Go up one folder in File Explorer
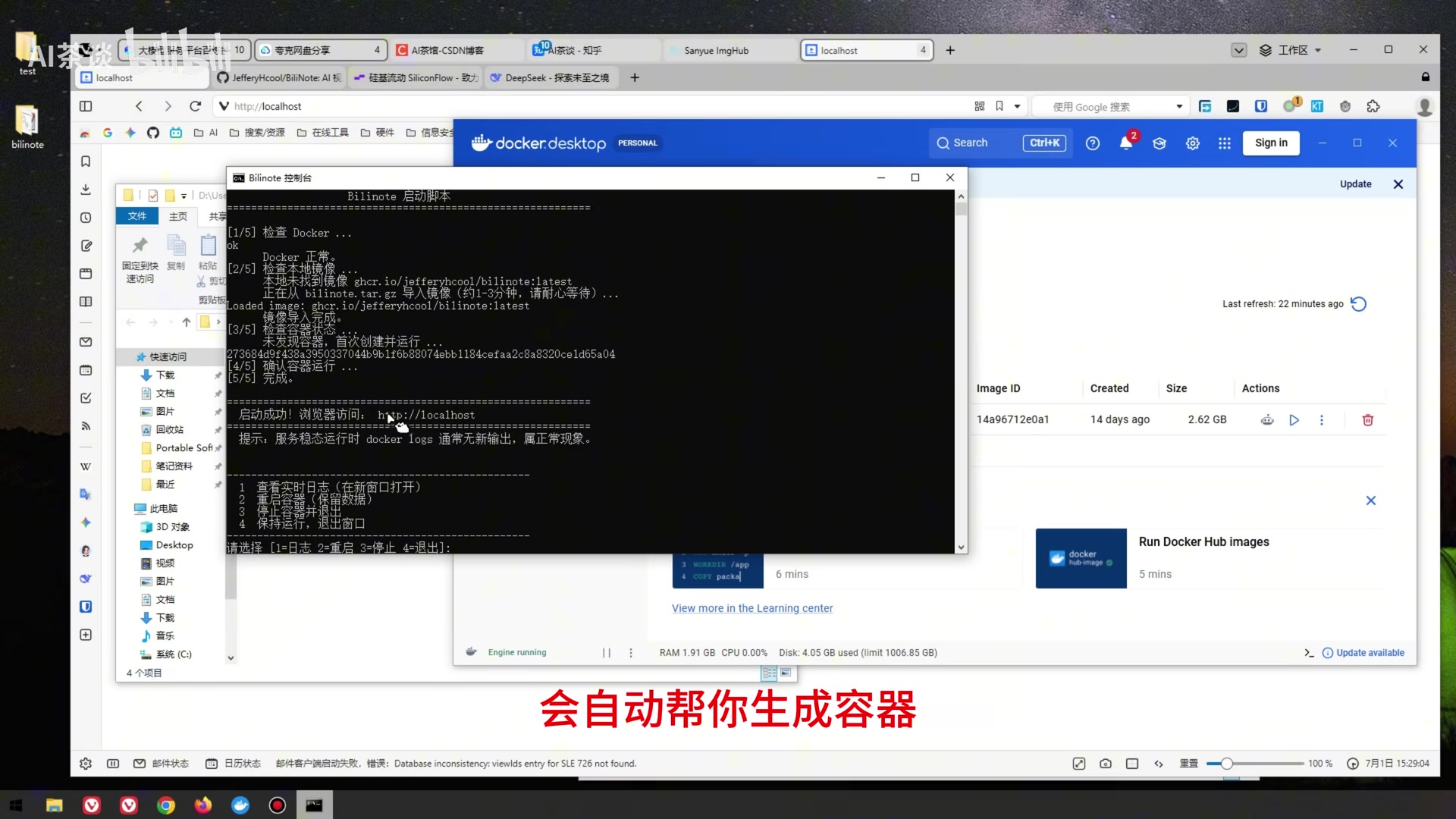1456x819 pixels. 187,322
